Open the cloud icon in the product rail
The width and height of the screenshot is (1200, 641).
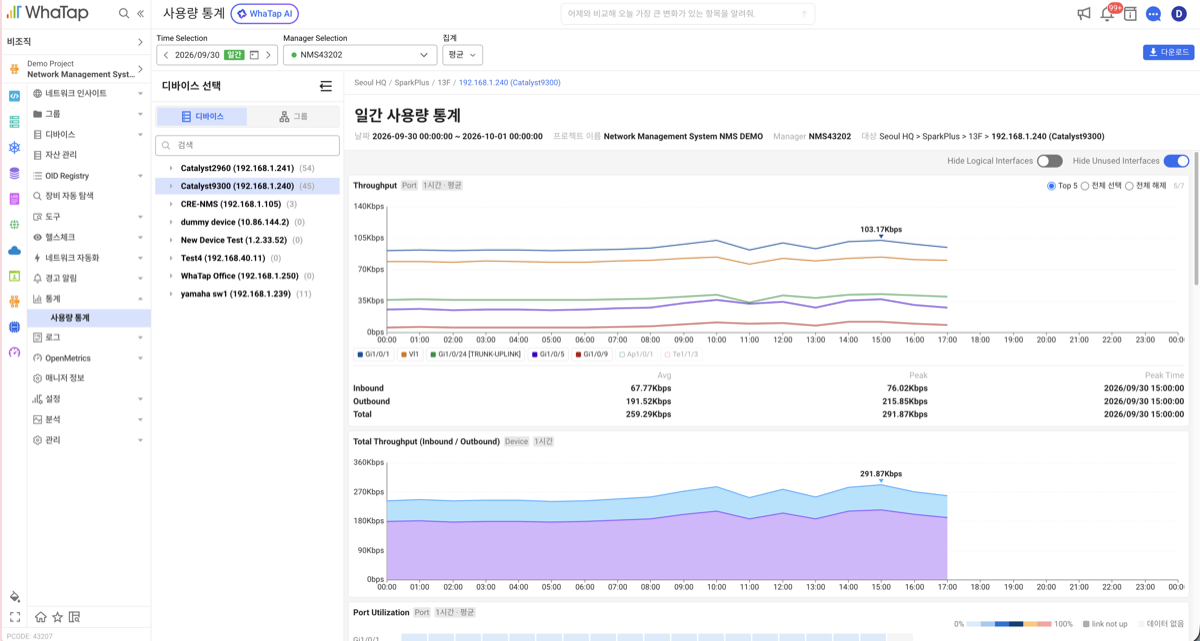coord(14,250)
